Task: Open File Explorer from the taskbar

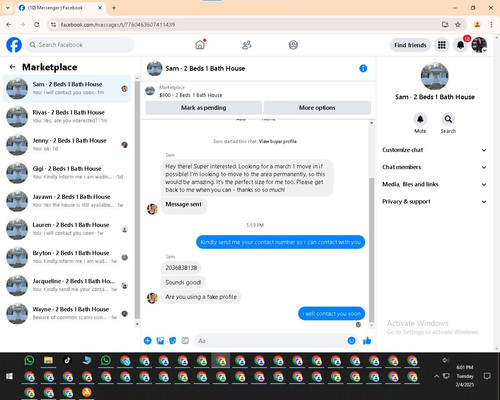Action: point(48,360)
